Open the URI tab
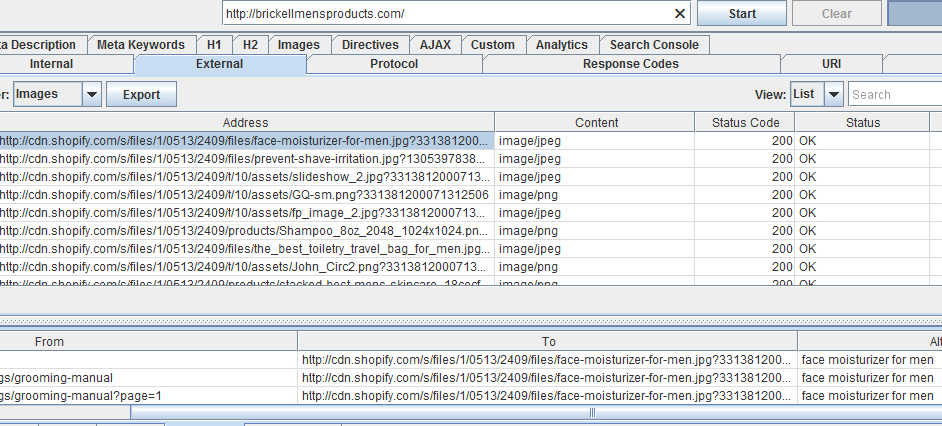This screenshot has height=426, width=942. click(831, 64)
